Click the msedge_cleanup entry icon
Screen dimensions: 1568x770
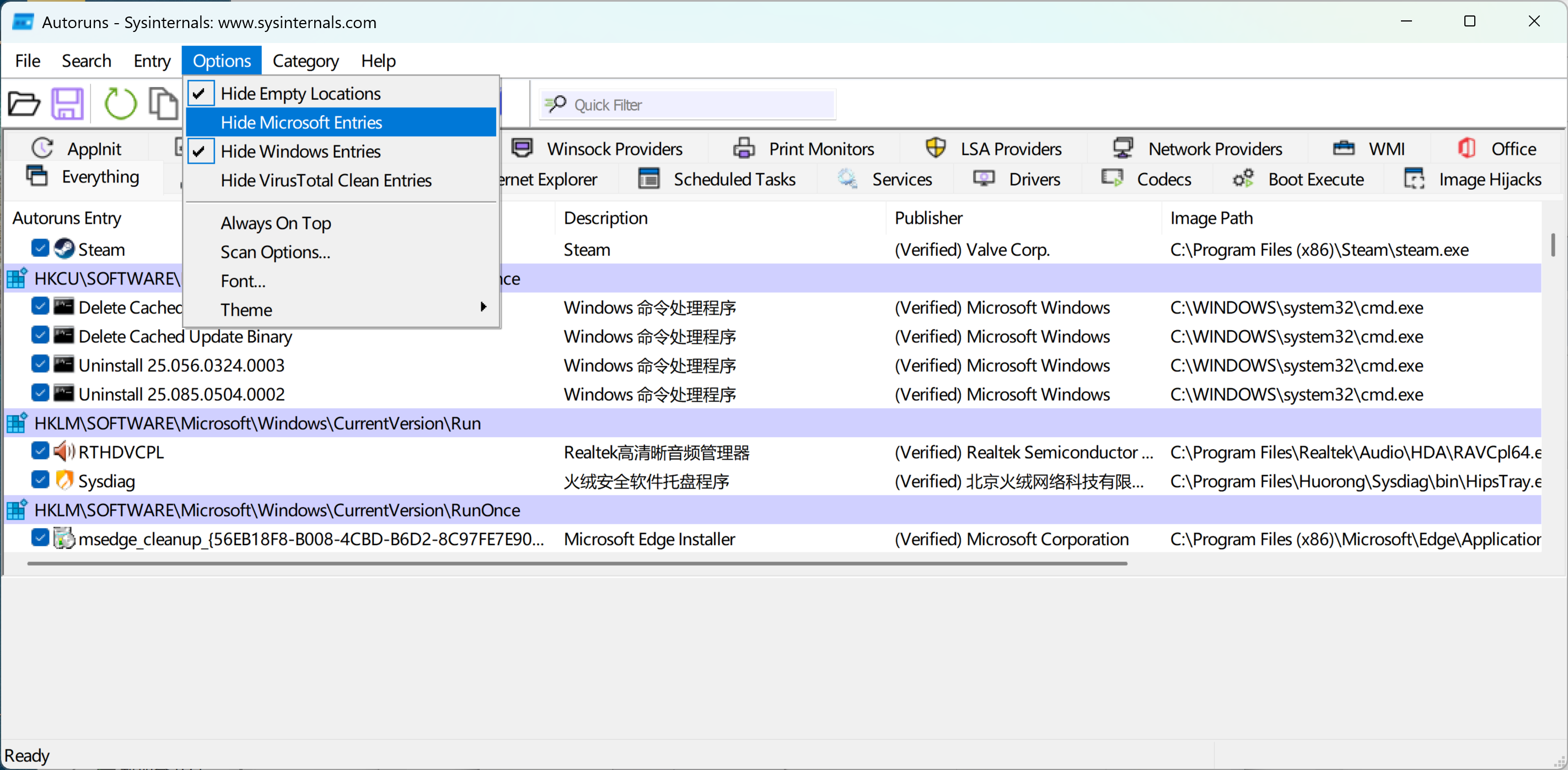click(64, 538)
